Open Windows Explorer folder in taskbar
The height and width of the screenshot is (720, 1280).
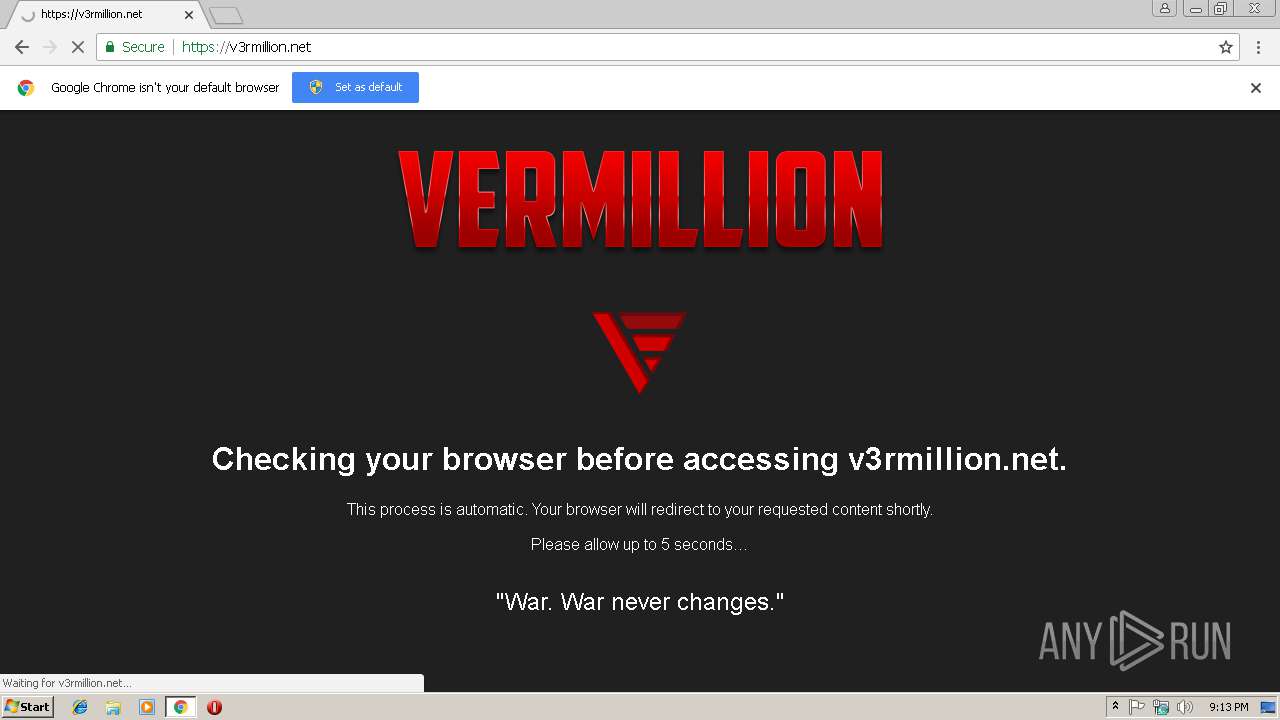click(113, 707)
